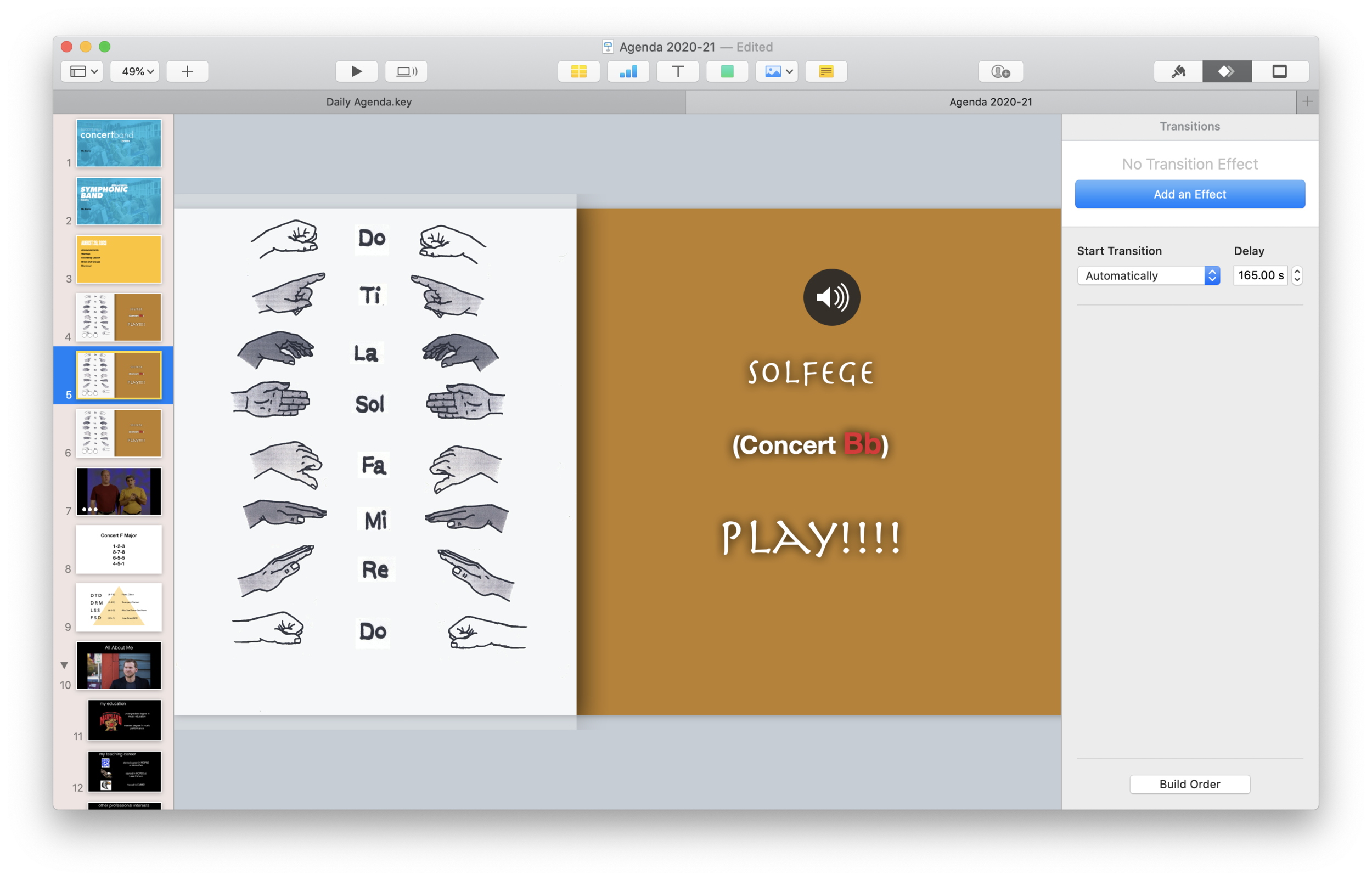Select slide 3 yellow agenda thumbnail
The image size is (1372, 880).
119,259
